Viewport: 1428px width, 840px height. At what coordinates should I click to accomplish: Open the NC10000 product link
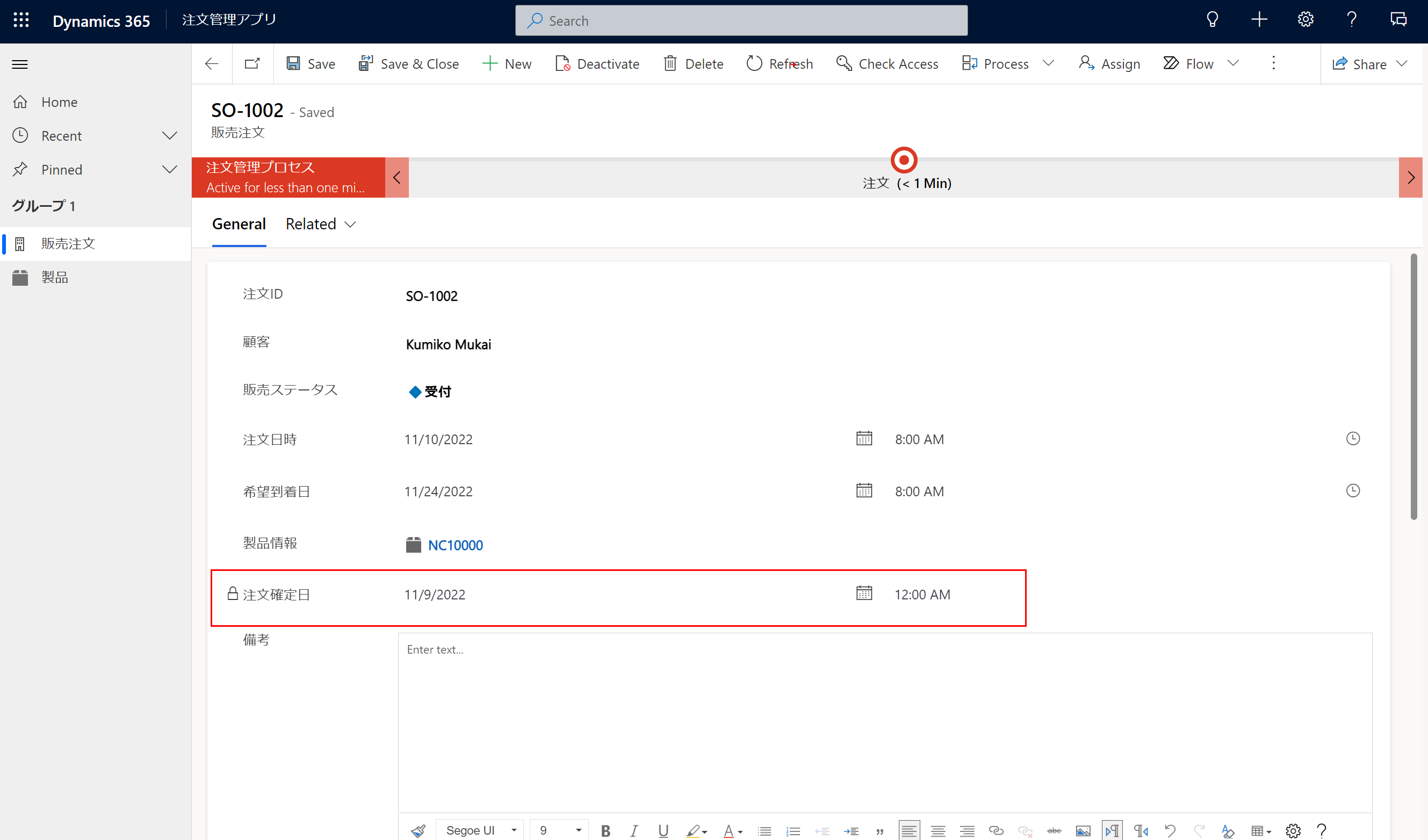tap(455, 545)
